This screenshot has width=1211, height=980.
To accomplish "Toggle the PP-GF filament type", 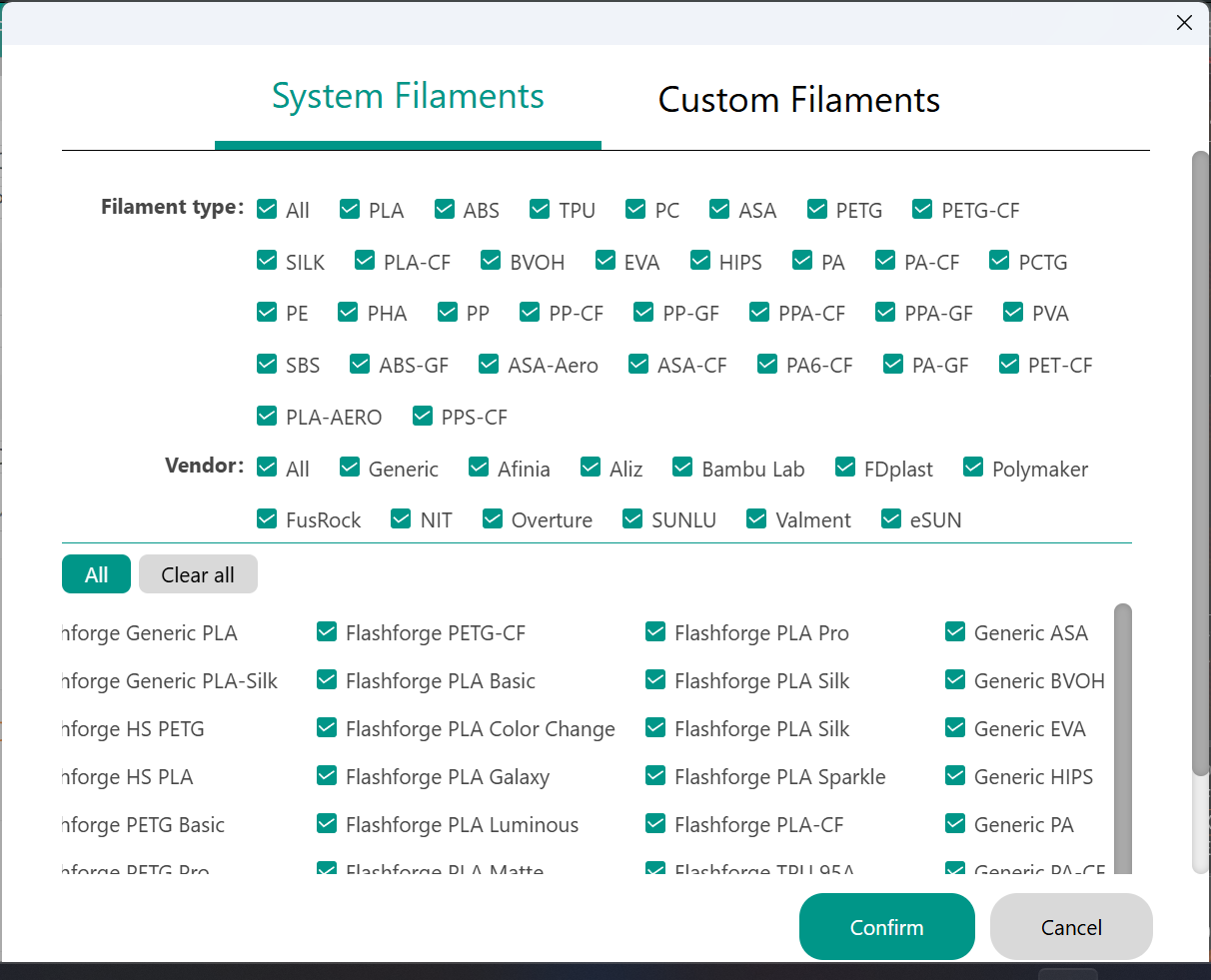I will pos(643,312).
